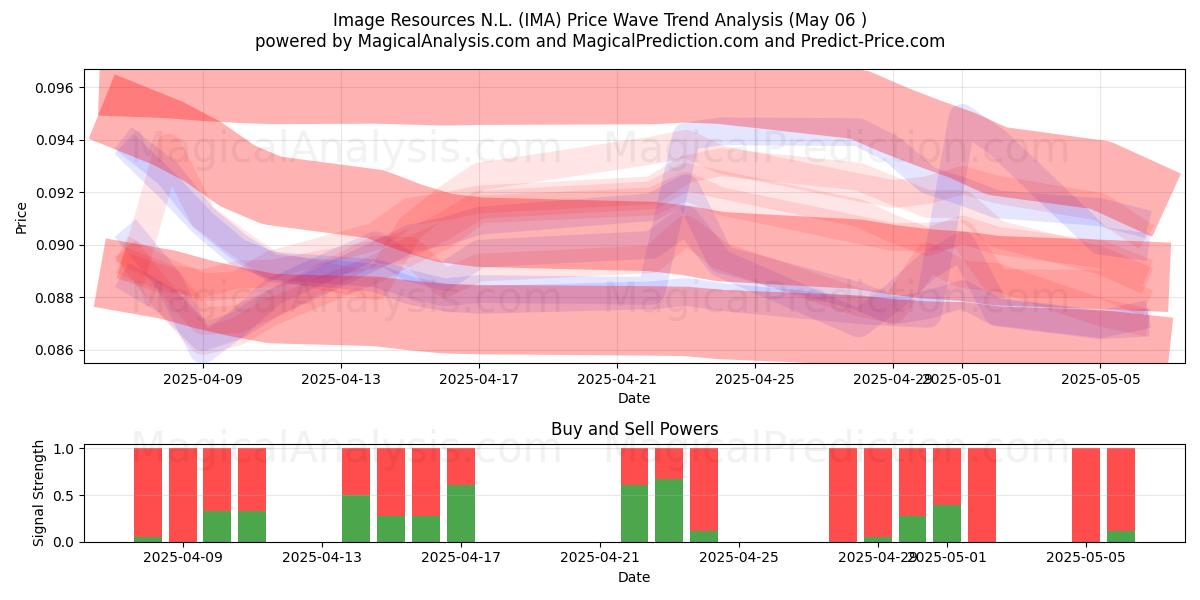Screen dimensions: 1200x600
Task: Click the vertical 'Signal Strength' axis label
Action: pyautogui.click(x=40, y=493)
